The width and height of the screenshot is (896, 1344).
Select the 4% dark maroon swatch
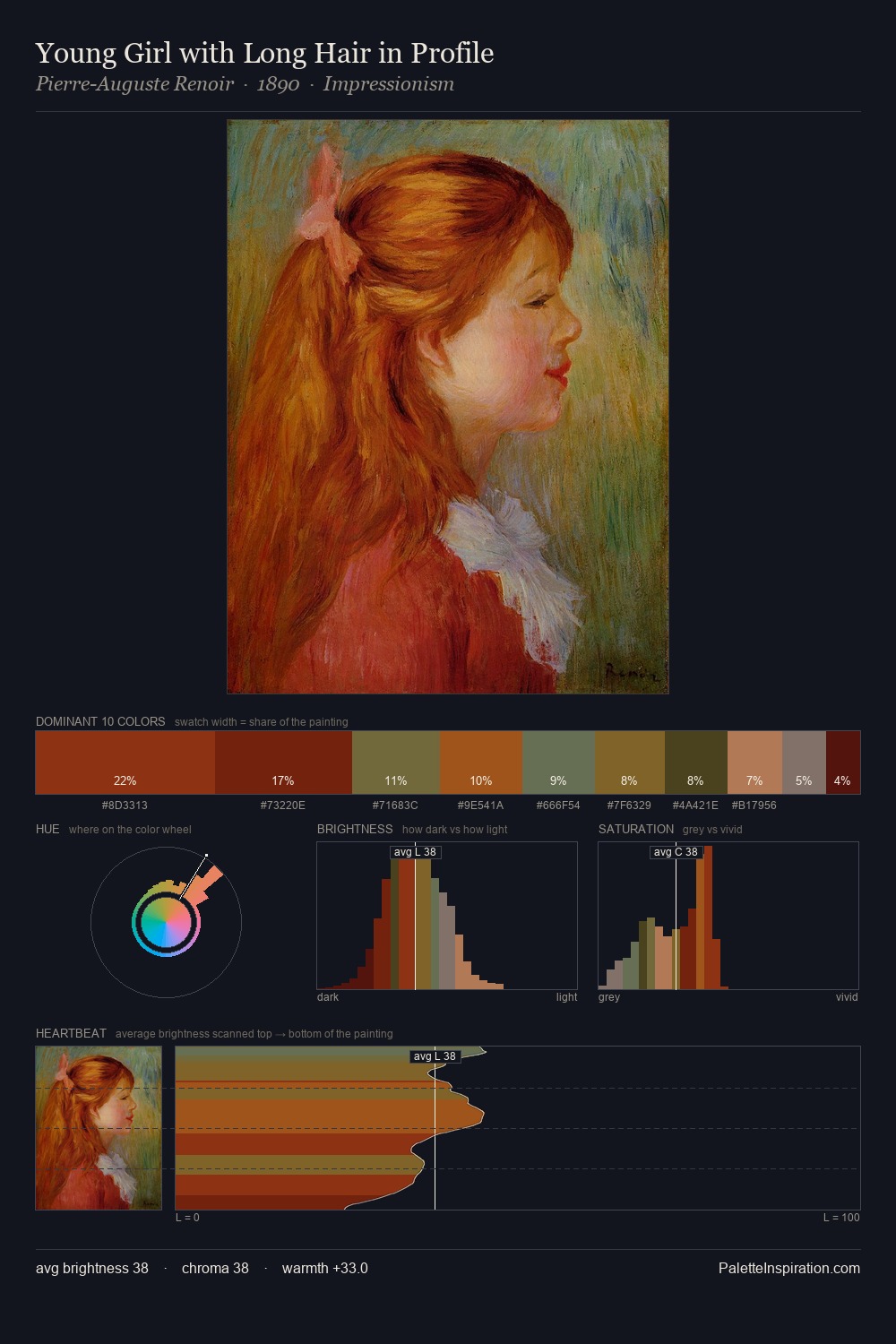843,762
